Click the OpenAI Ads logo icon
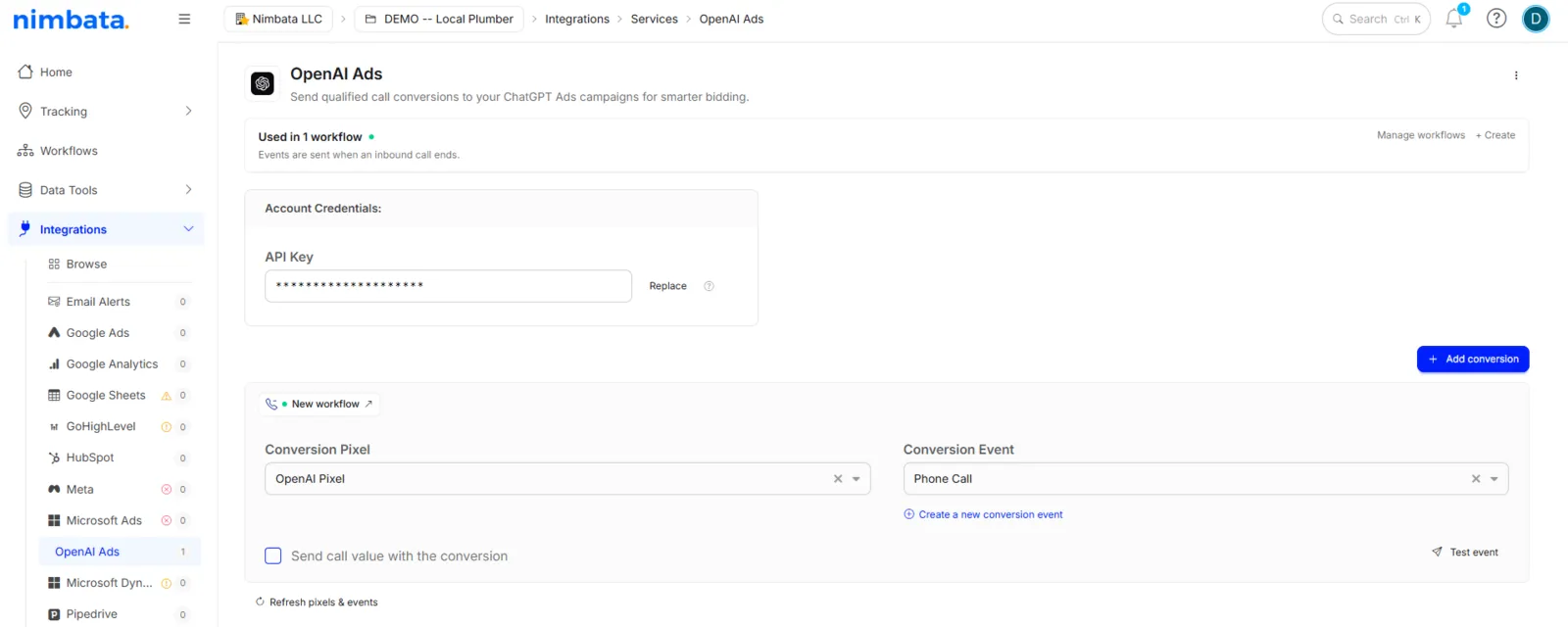Image resolution: width=1568 pixels, height=627 pixels. point(263,84)
